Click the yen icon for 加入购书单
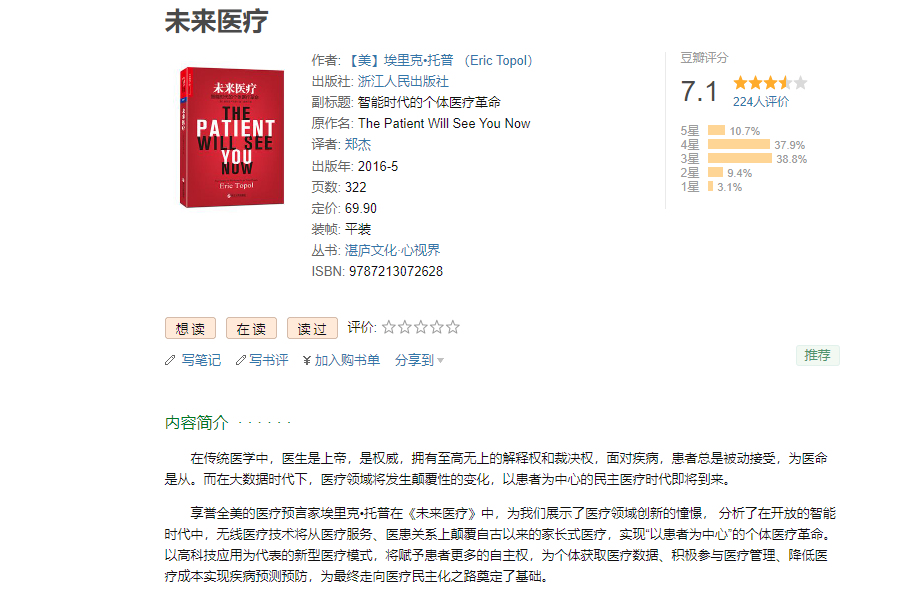This screenshot has height=589, width=899. pos(307,360)
